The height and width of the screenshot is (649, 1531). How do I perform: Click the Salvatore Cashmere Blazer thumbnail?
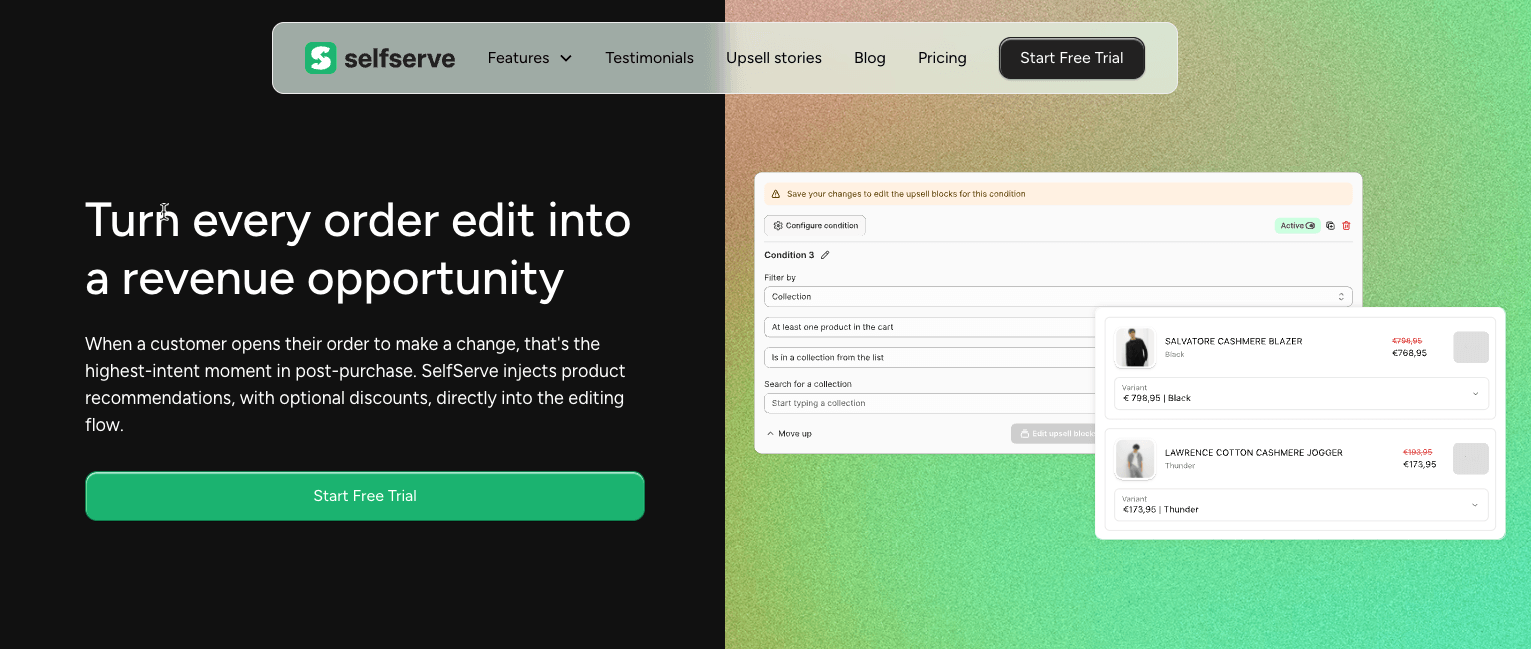pyautogui.click(x=1135, y=348)
